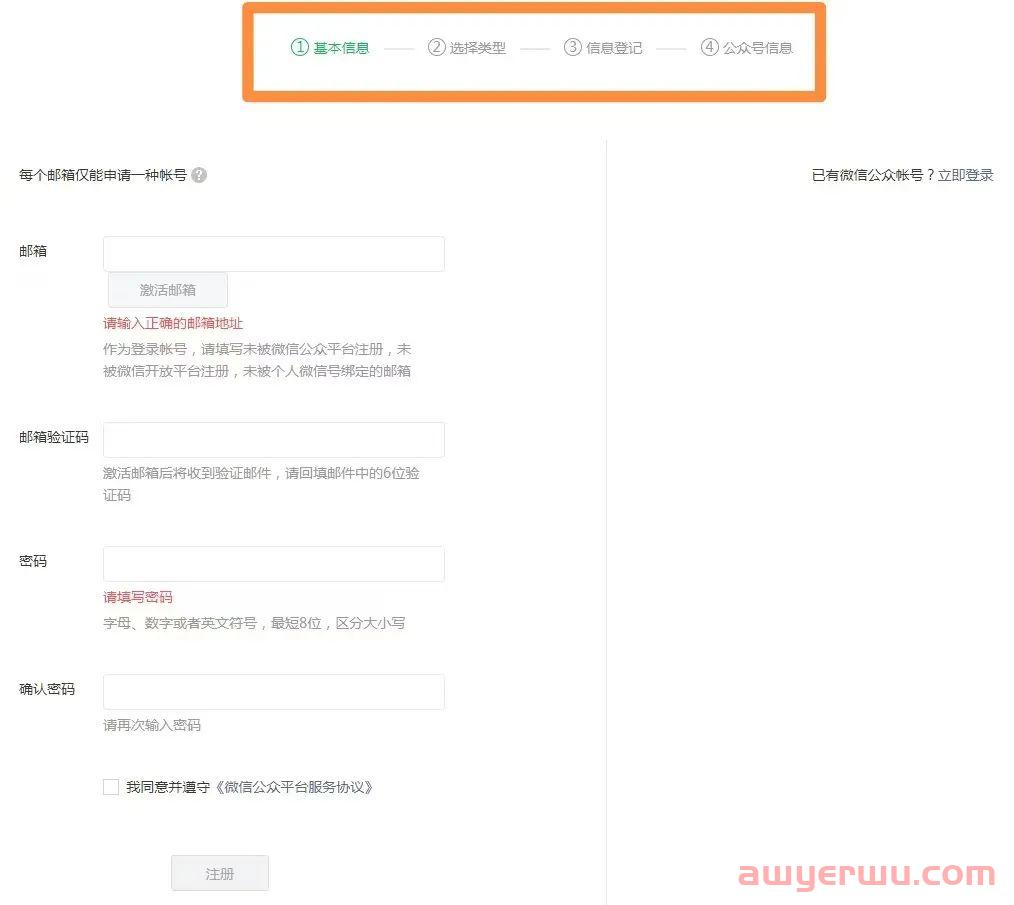Select step 2 选择类型 in progress bar
The height and width of the screenshot is (905, 1014).
pos(467,47)
